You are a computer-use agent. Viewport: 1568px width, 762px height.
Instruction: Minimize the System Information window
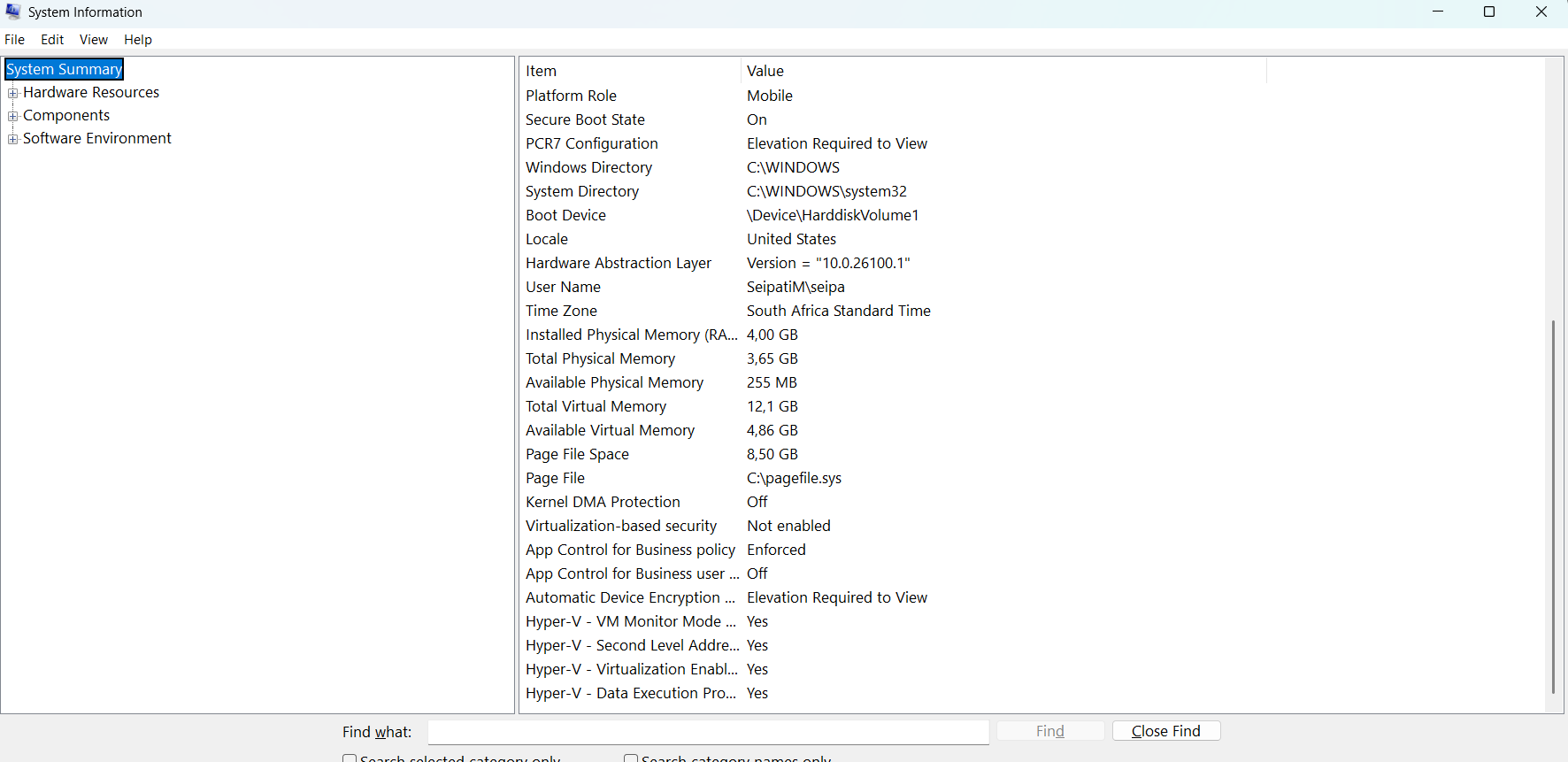(x=1438, y=12)
